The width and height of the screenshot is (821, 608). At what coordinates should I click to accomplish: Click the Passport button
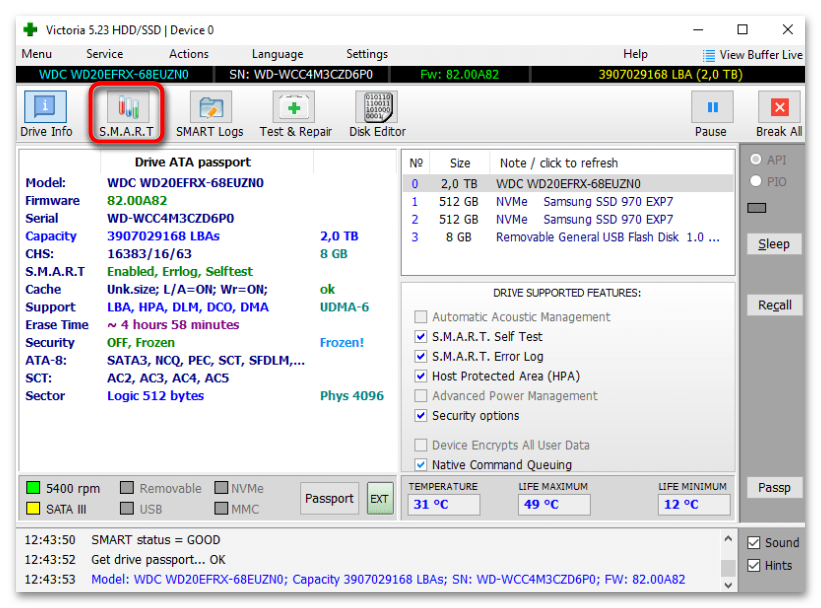[x=329, y=498]
